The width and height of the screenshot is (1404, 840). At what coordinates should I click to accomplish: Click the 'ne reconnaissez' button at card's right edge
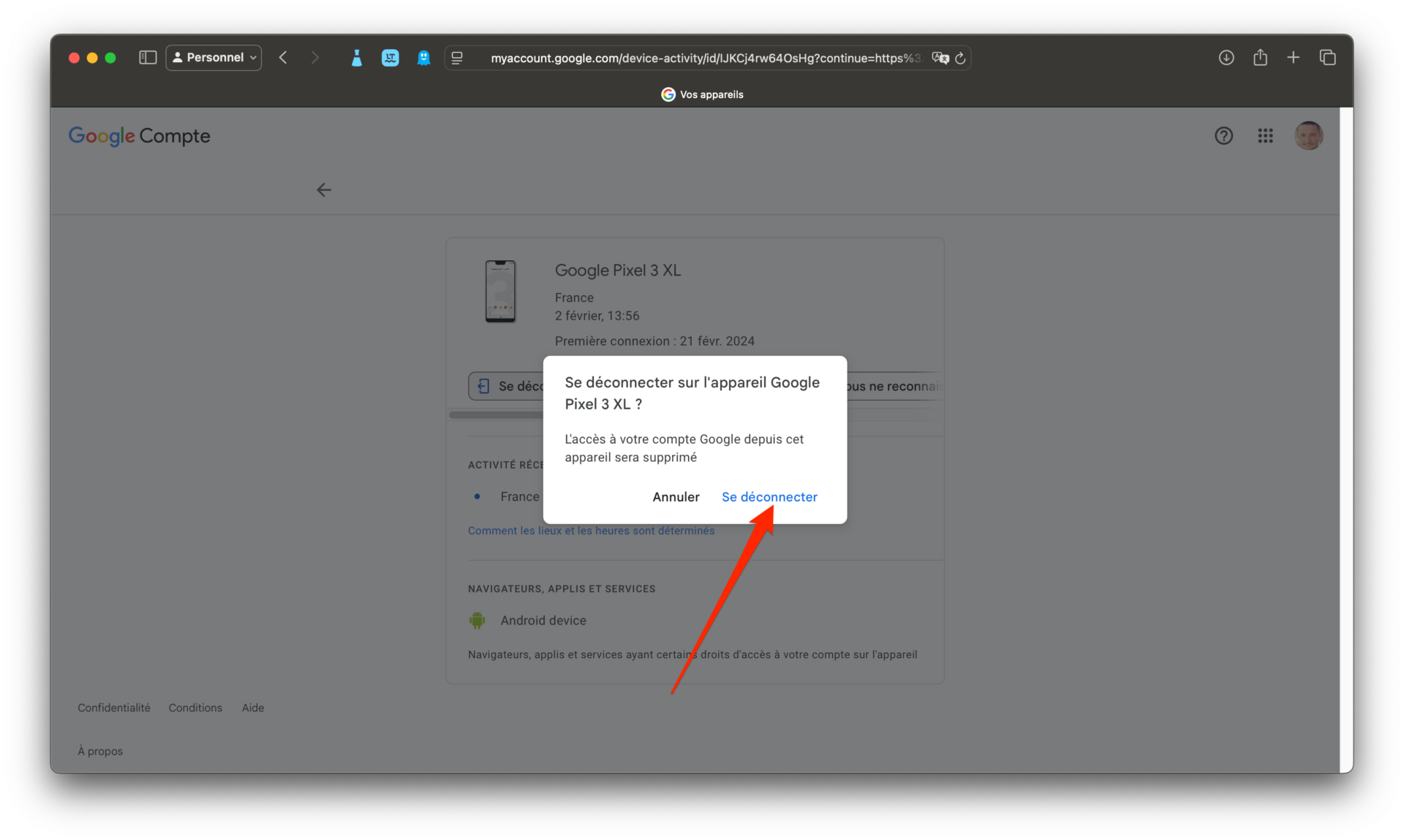pos(894,386)
